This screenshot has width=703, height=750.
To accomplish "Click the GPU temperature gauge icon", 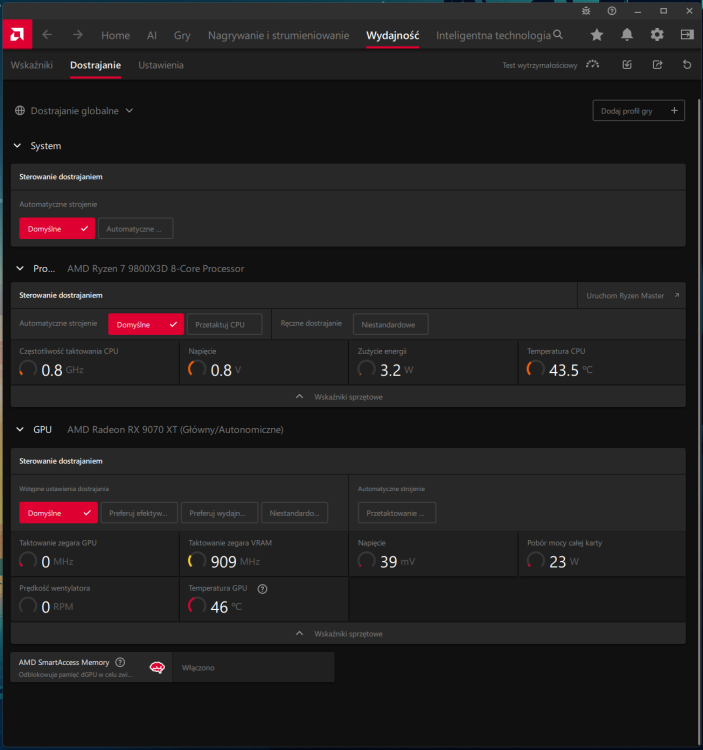I will [x=197, y=606].
